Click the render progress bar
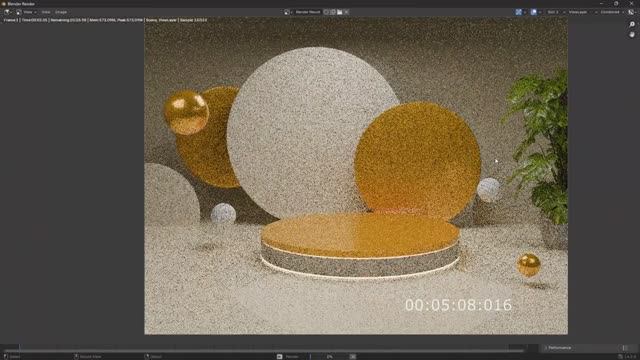The width and height of the screenshot is (640, 360). [x=329, y=356]
